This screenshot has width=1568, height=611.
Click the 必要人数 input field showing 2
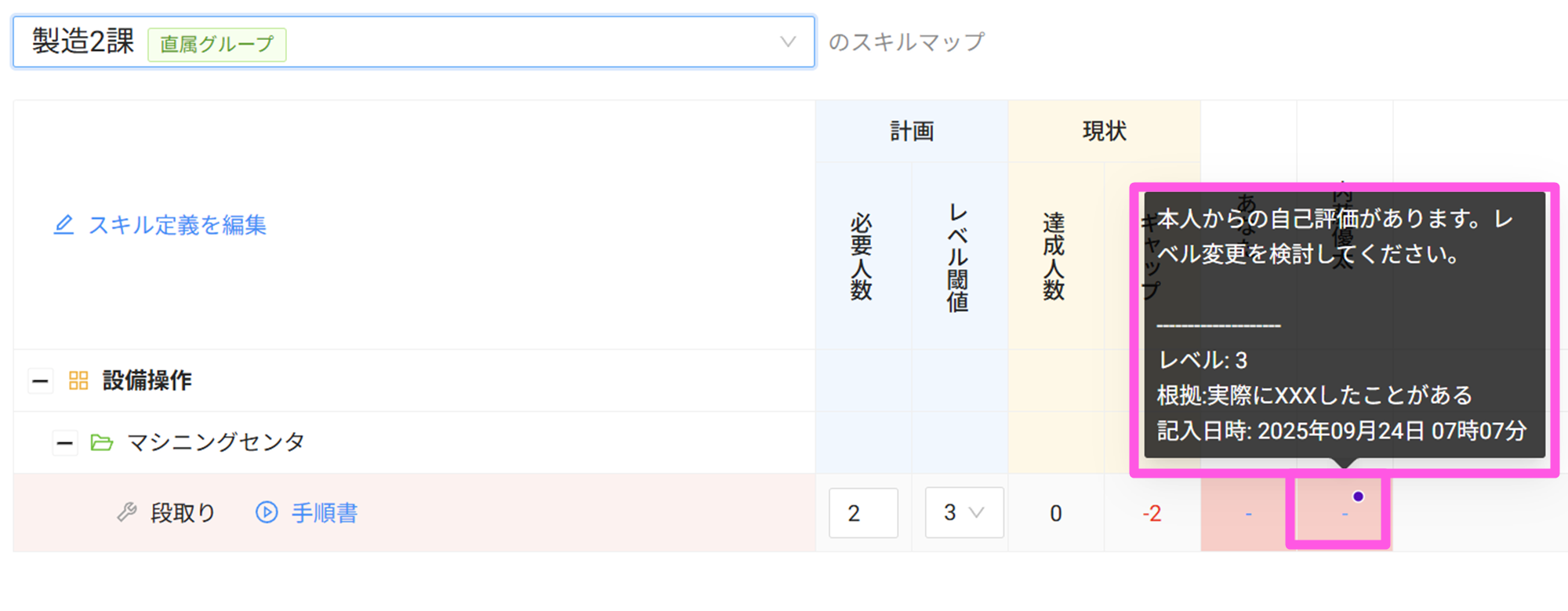(862, 513)
